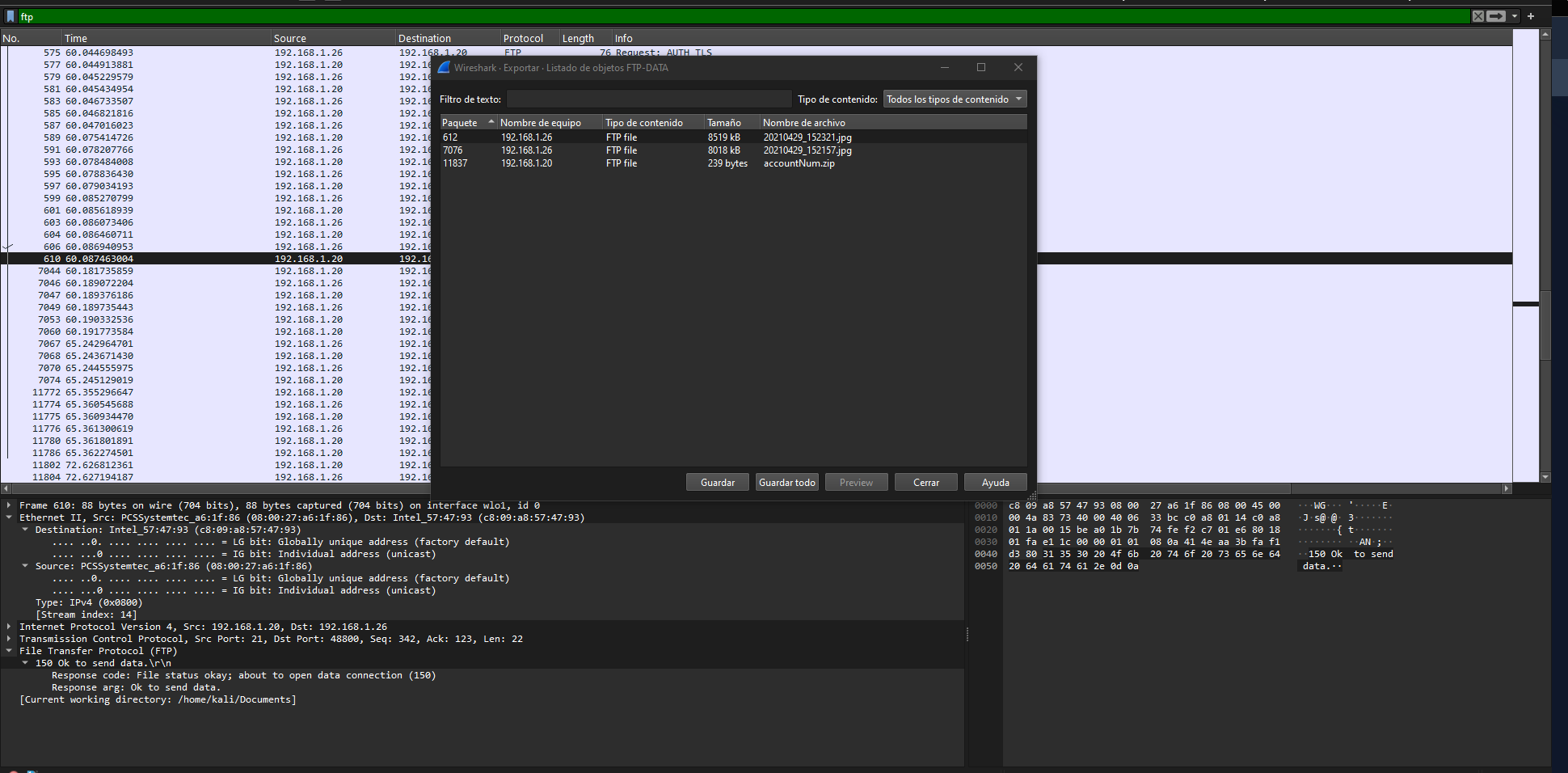Open the Tipo de contenido dropdown
The width and height of the screenshot is (1568, 773).
(955, 99)
